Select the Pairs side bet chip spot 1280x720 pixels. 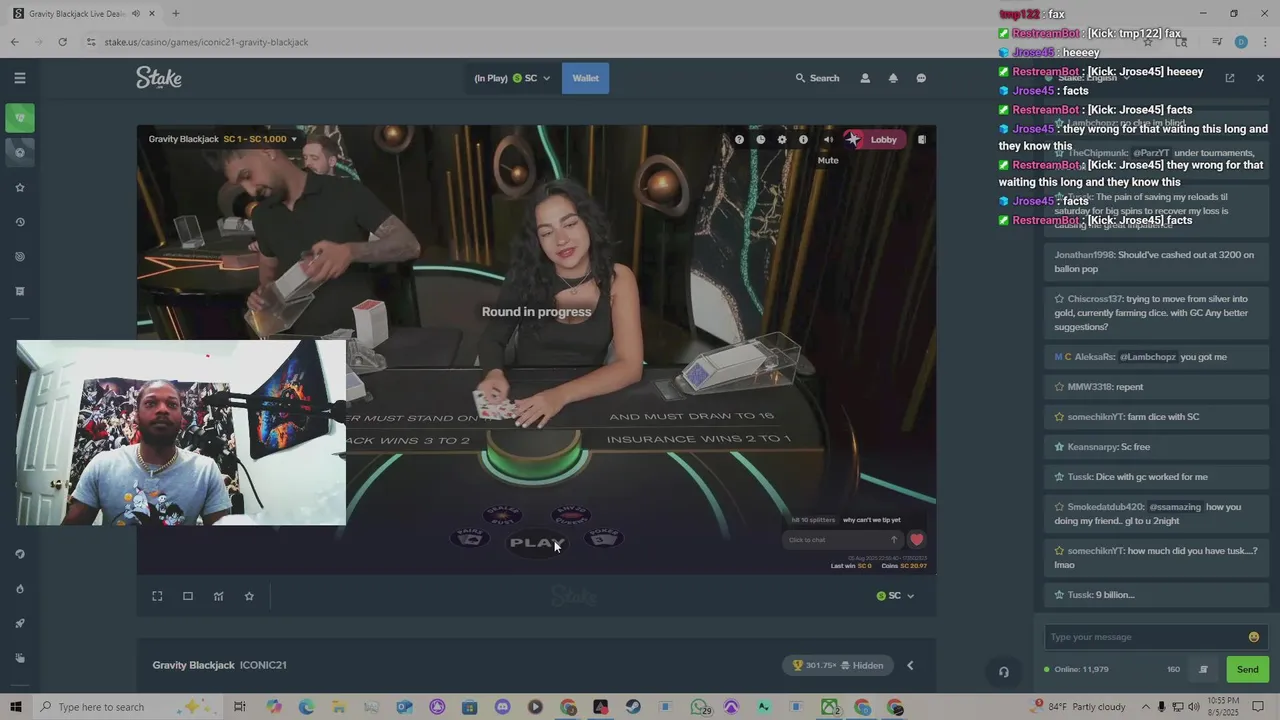(470, 538)
